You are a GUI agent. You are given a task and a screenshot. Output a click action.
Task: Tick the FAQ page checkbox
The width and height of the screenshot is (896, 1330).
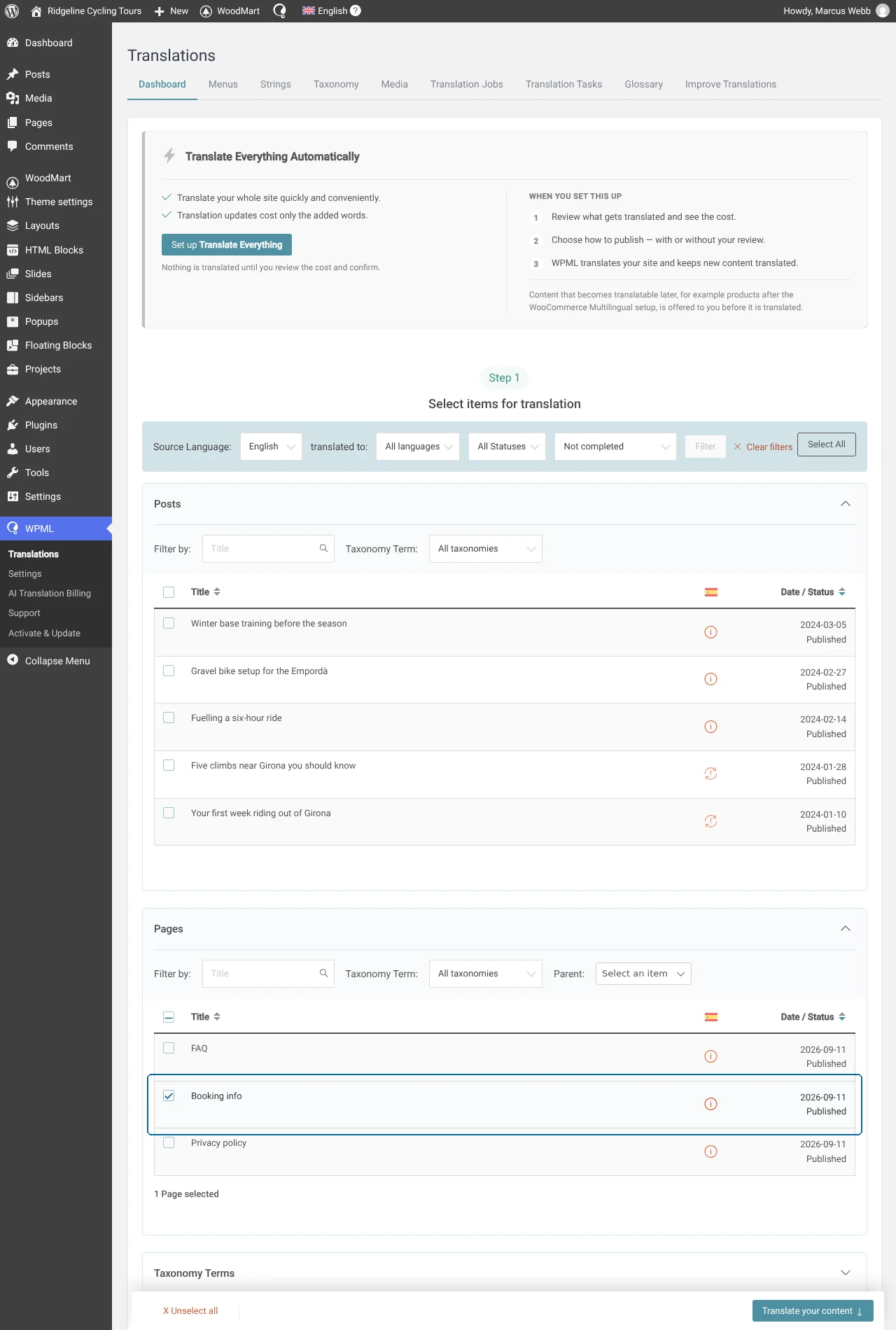[169, 1049]
